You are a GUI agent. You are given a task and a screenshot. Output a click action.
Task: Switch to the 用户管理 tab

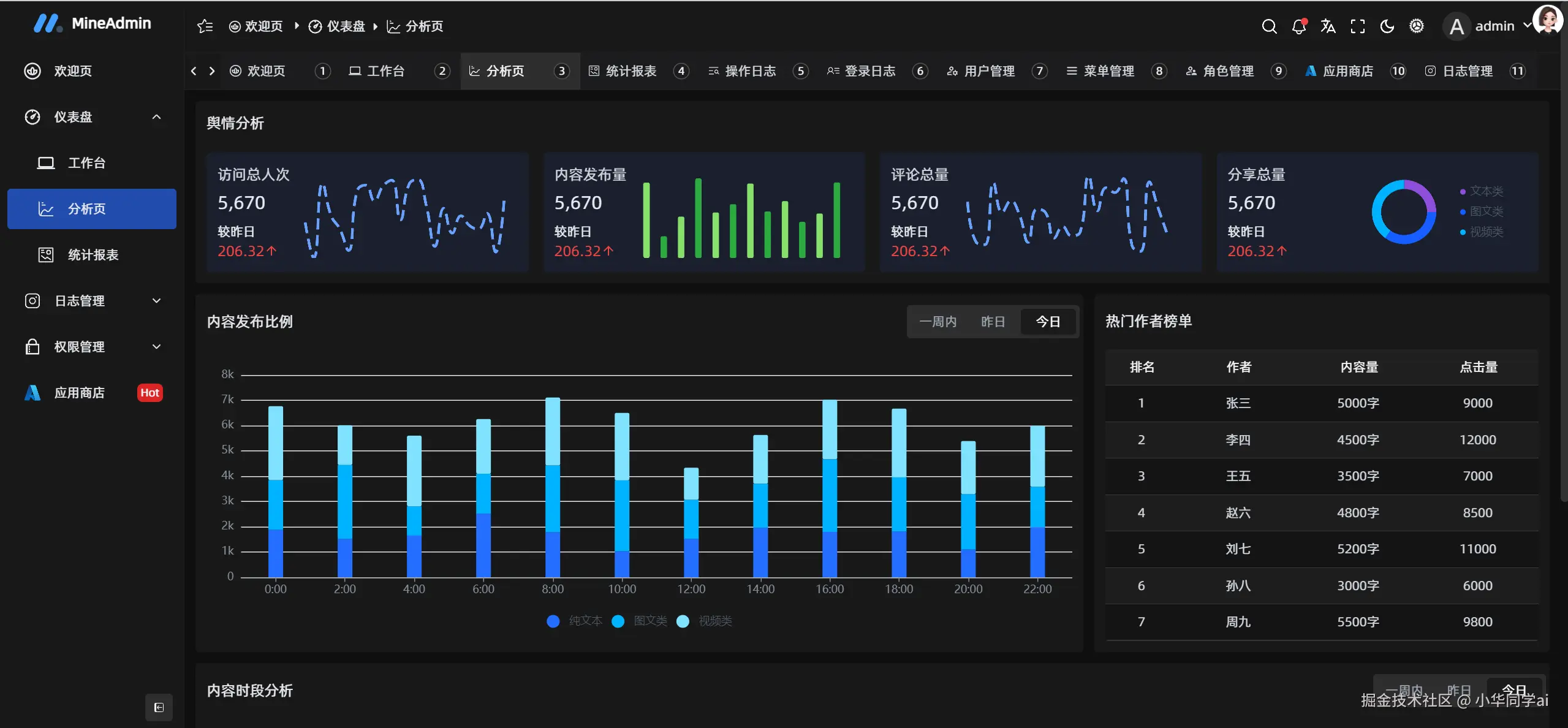point(988,71)
